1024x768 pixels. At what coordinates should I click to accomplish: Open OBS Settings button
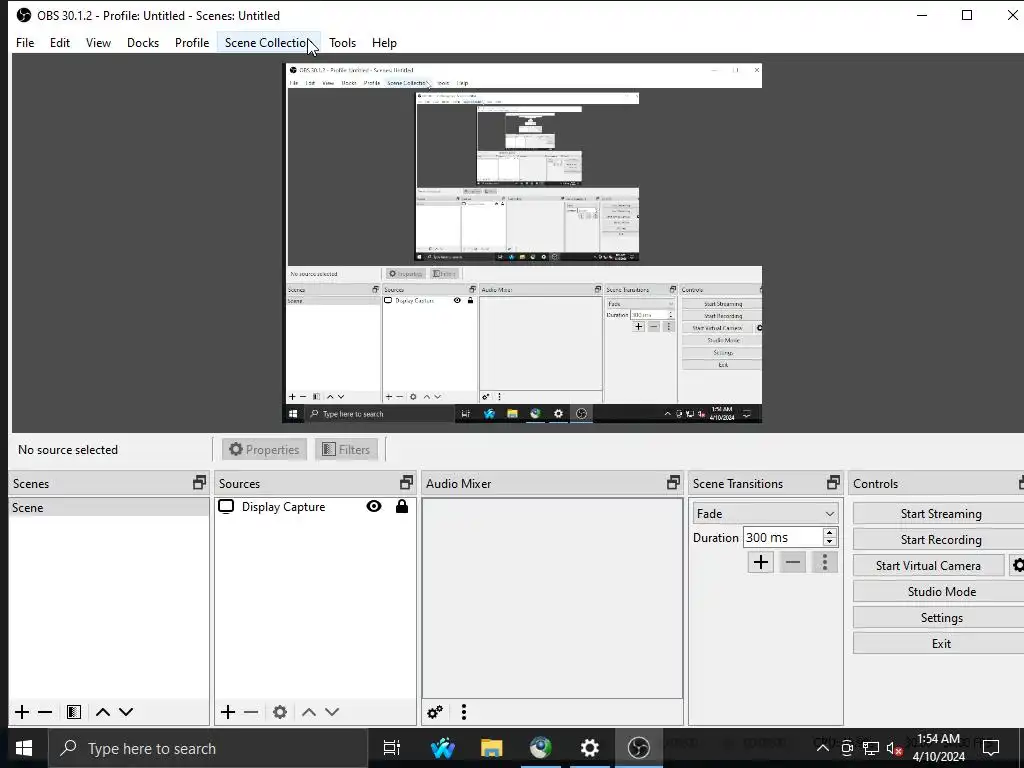click(x=940, y=618)
